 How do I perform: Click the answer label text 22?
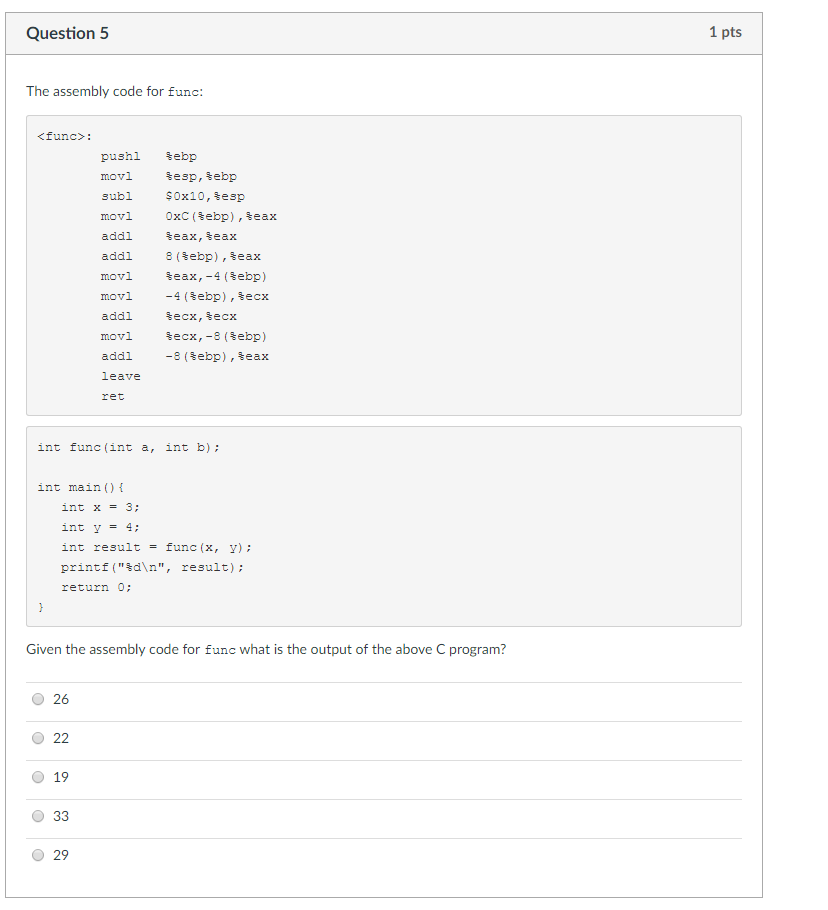pyautogui.click(x=61, y=738)
